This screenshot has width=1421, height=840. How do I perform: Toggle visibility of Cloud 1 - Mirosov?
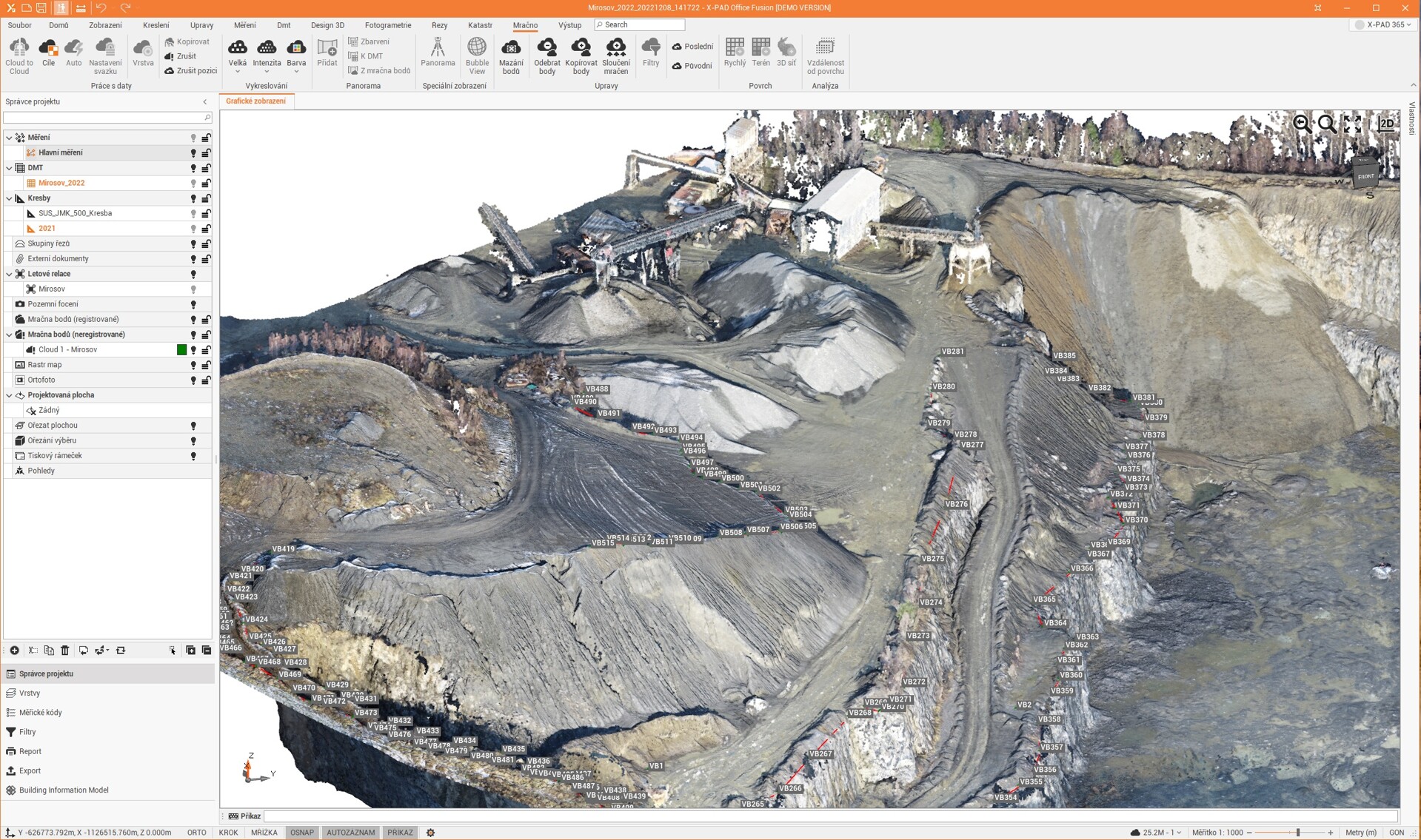(193, 350)
